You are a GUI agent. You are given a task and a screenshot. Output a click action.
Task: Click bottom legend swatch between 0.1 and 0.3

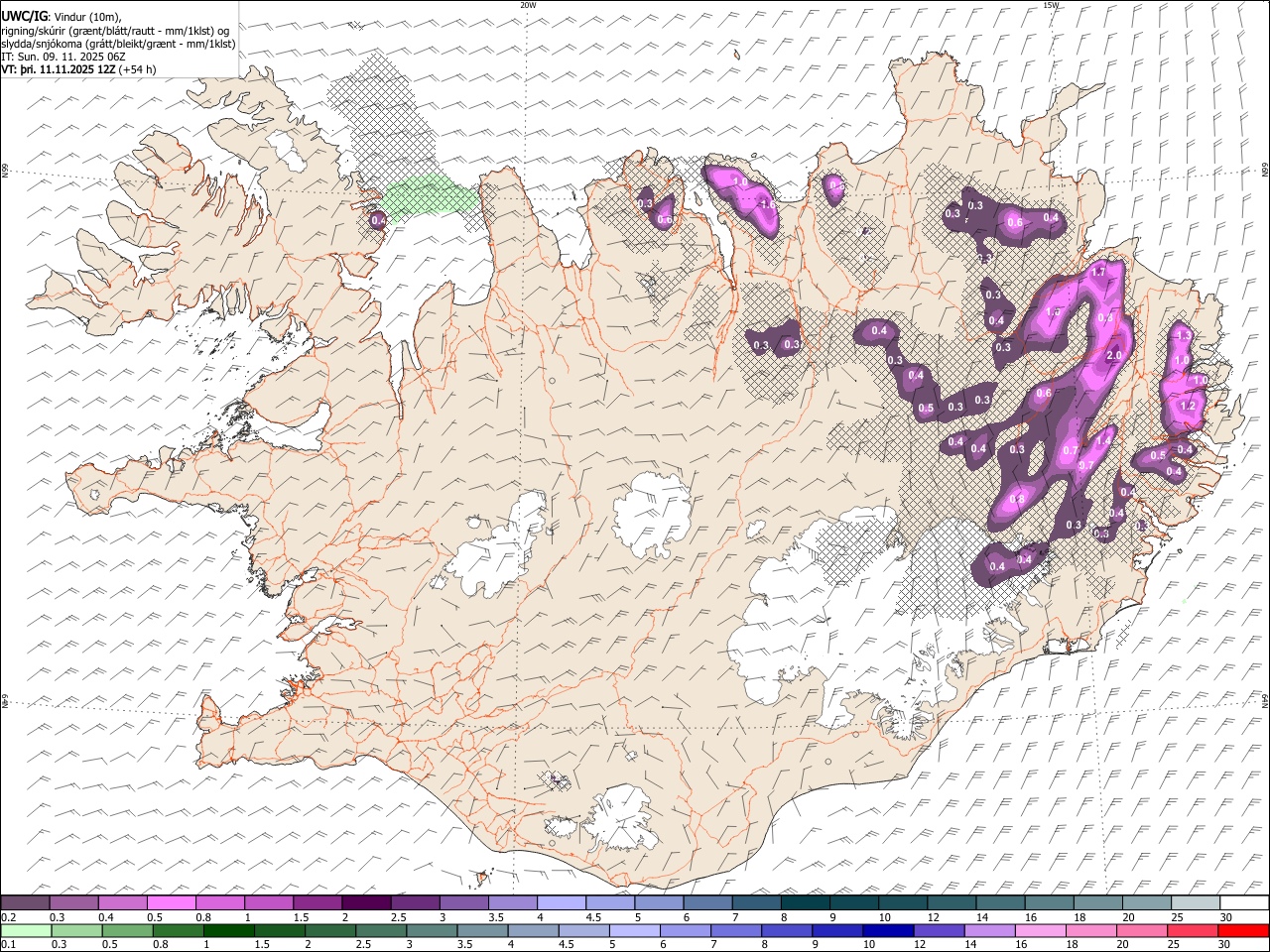tap(27, 930)
